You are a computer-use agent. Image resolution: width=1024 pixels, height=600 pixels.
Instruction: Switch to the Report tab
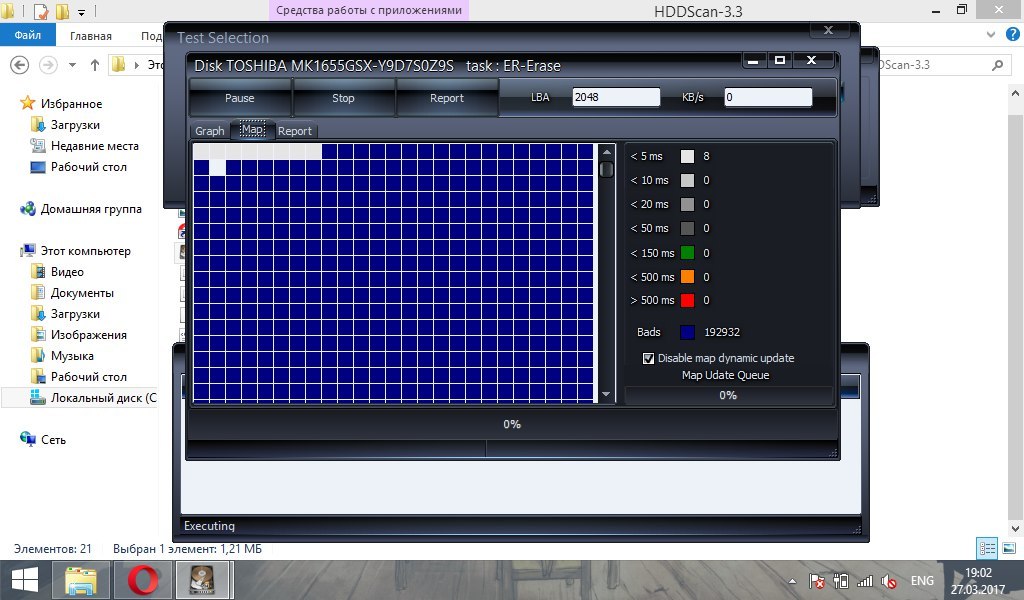click(294, 131)
